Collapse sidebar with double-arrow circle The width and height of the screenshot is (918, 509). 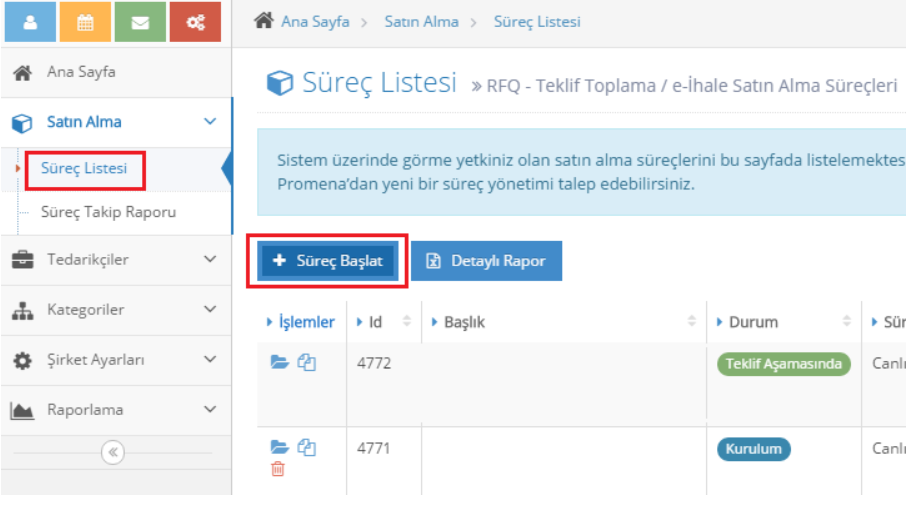(112, 452)
